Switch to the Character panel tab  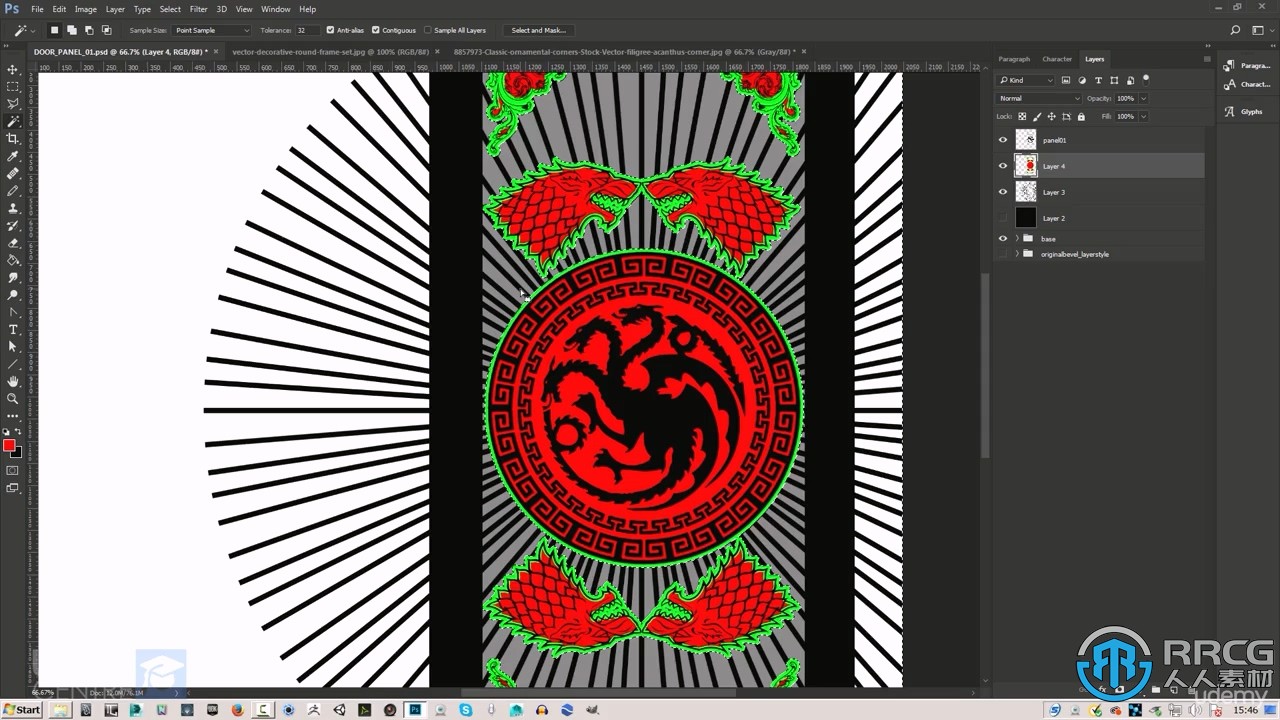tap(1057, 59)
